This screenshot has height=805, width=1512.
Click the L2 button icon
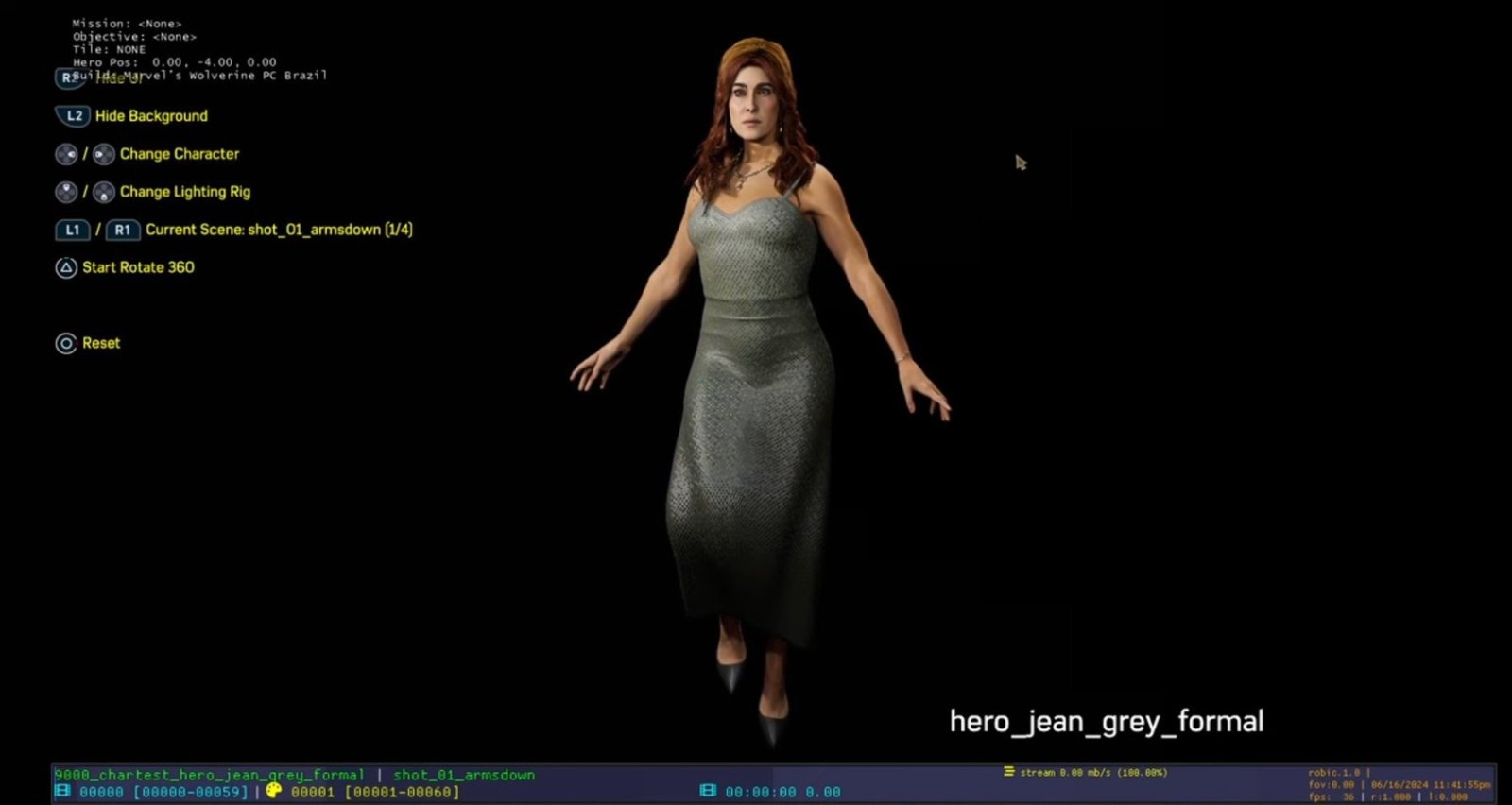(x=73, y=116)
